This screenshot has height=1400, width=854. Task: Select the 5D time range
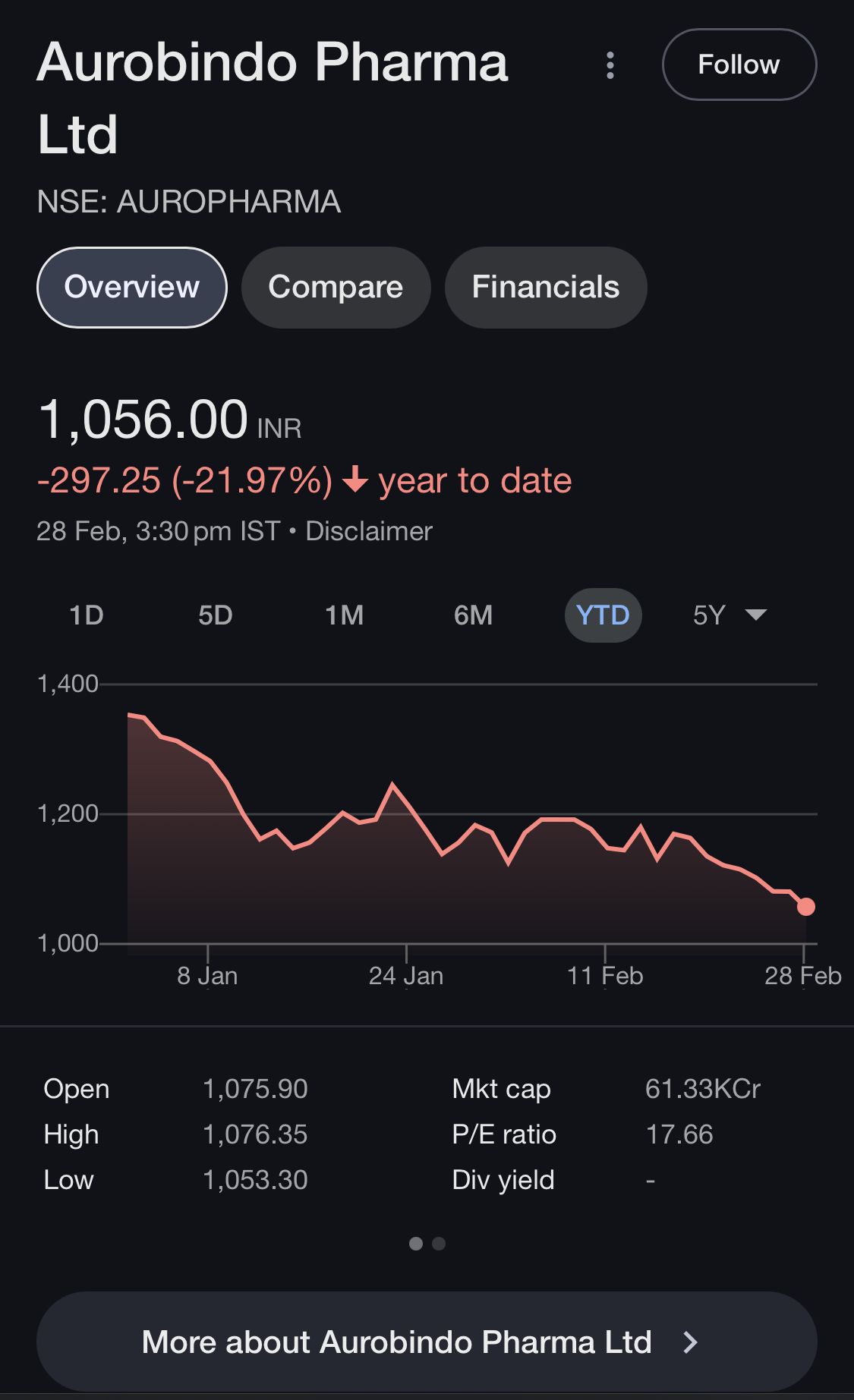pos(215,615)
